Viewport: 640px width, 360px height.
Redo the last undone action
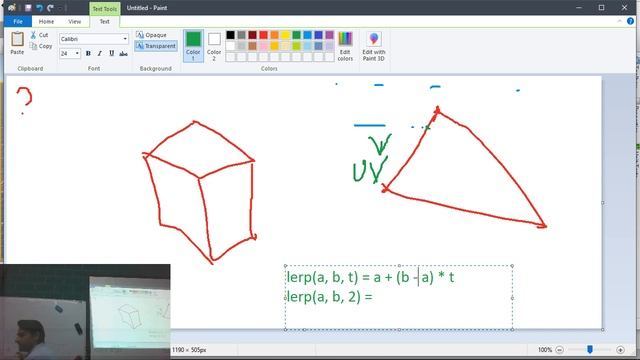pyautogui.click(x=50, y=8)
